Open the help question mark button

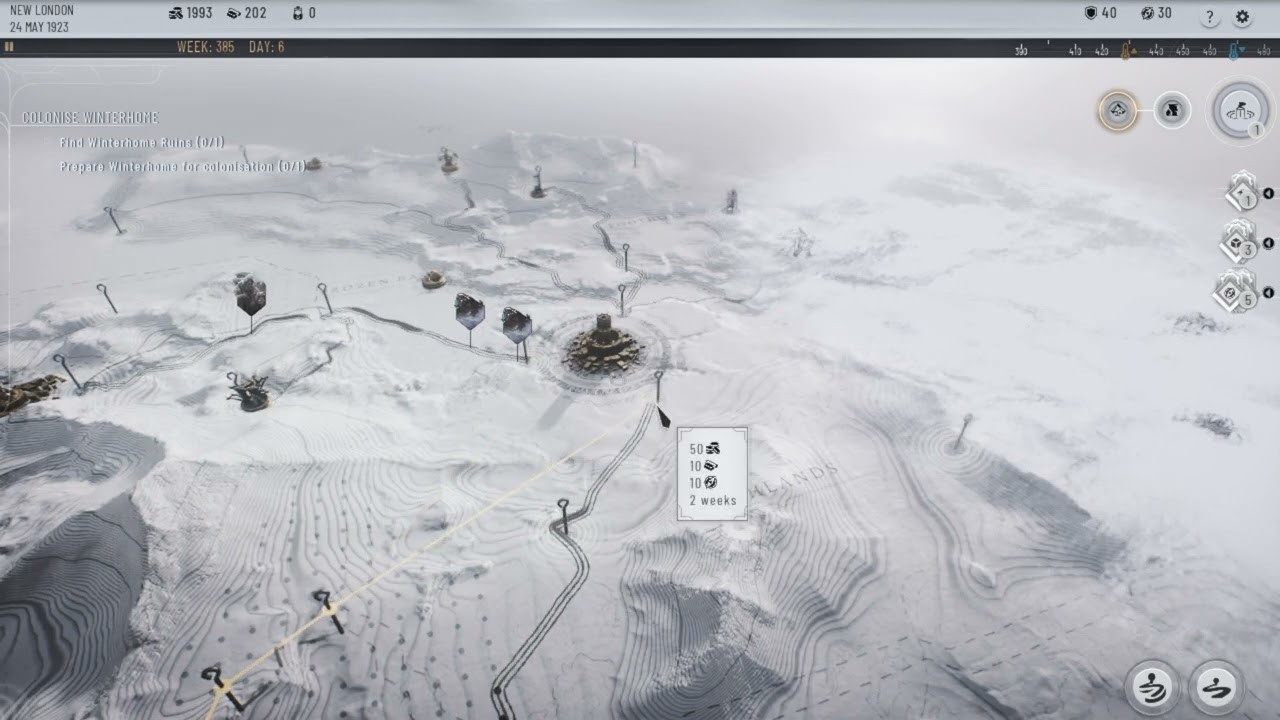tap(1209, 16)
